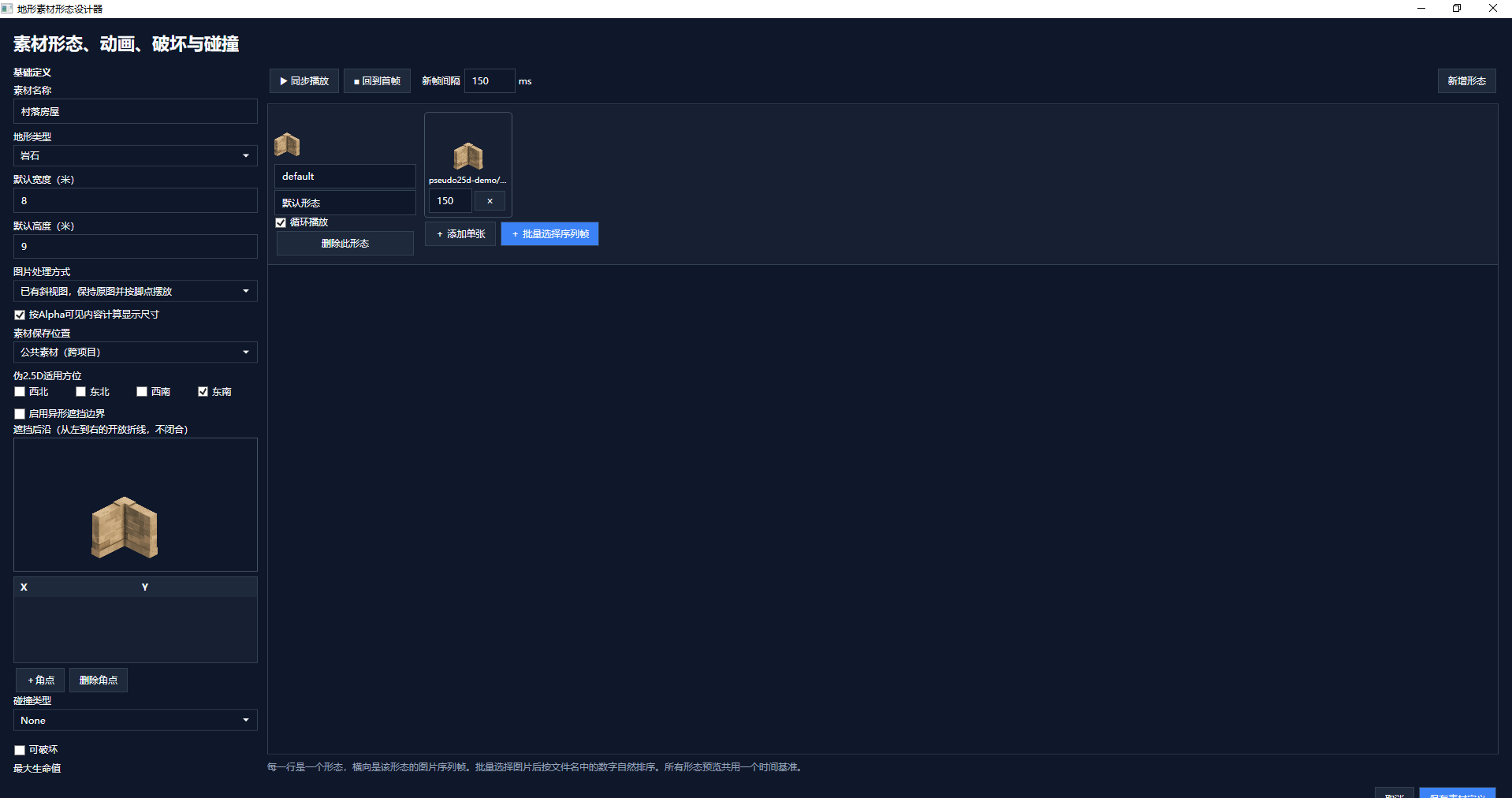Check the 西南 direction checkbox
Viewport: 1512px width, 798px height.
[142, 392]
